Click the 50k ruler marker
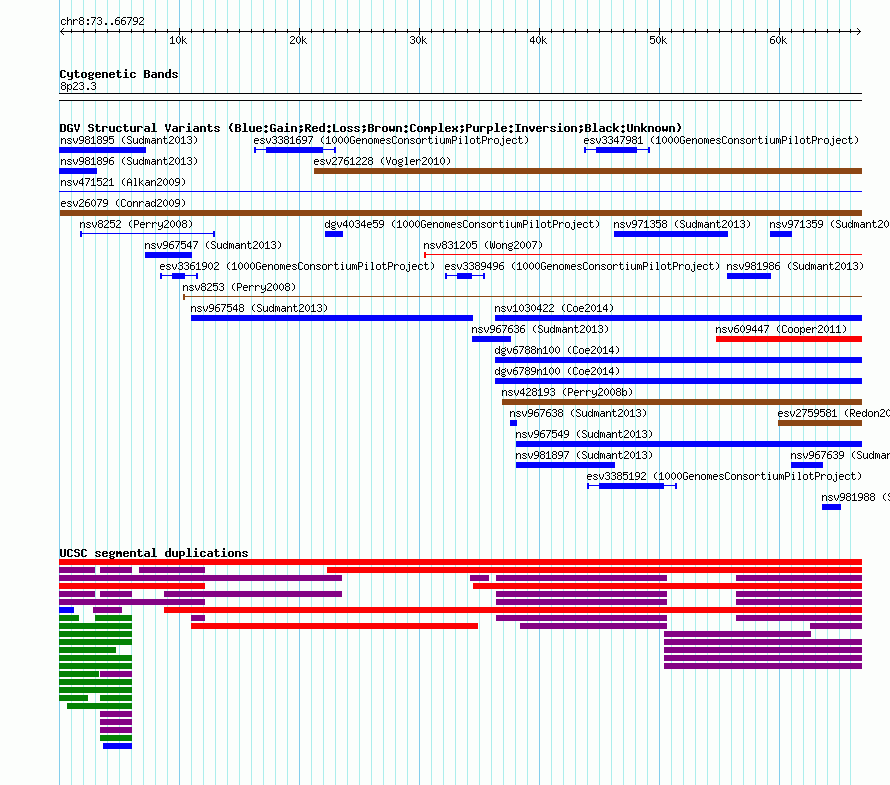This screenshot has height=785, width=890. click(x=658, y=40)
